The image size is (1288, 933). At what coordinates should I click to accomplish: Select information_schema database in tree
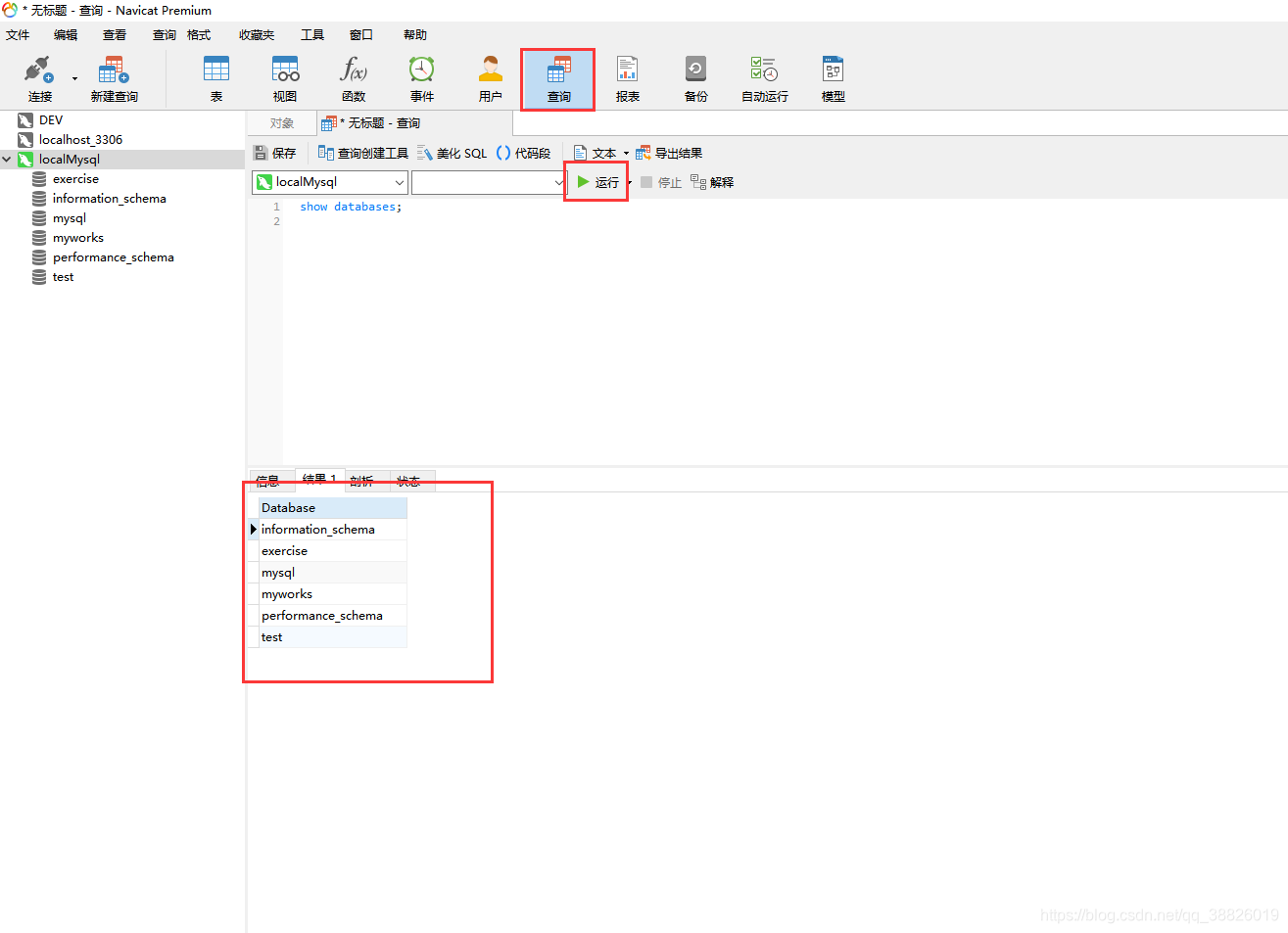coord(109,199)
